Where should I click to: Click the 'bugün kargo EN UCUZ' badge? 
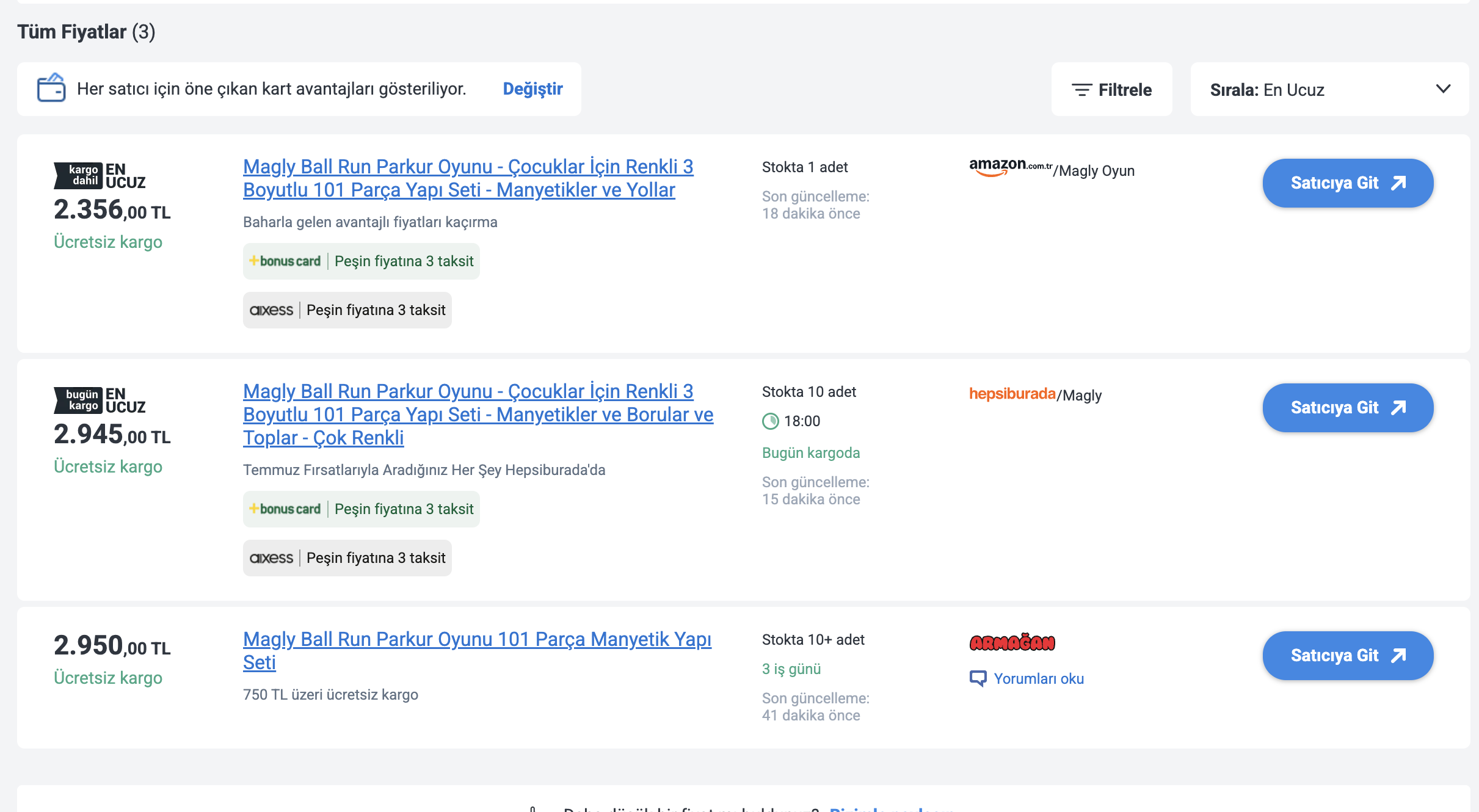[100, 400]
